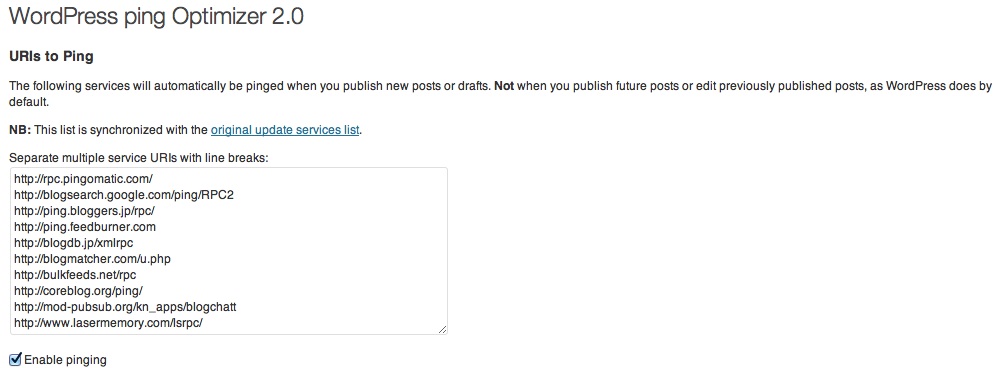Click the 'The following services' description sentence

500,94
